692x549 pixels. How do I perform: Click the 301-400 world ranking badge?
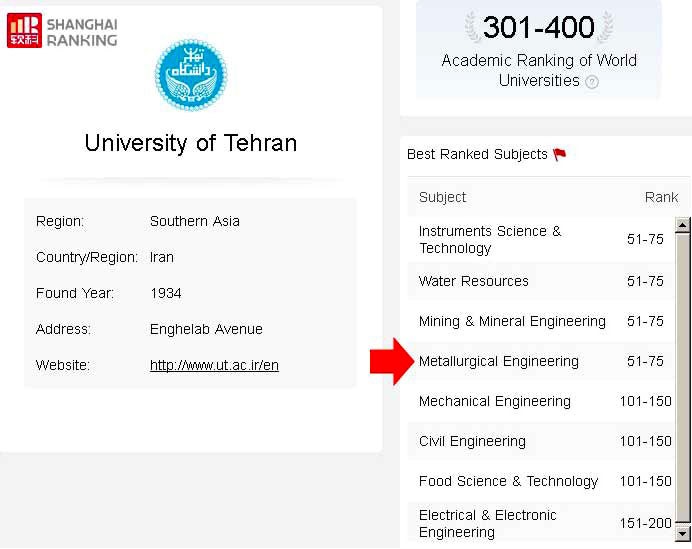coord(539,49)
